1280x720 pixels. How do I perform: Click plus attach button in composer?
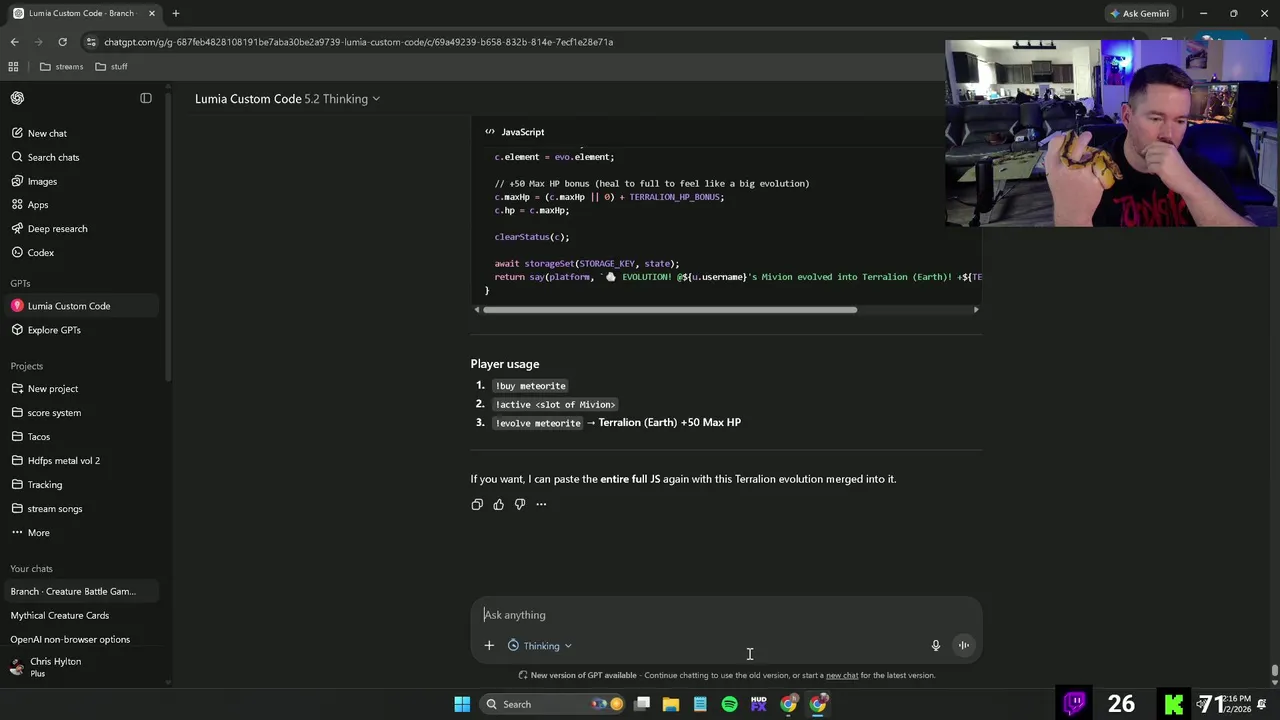coord(489,646)
